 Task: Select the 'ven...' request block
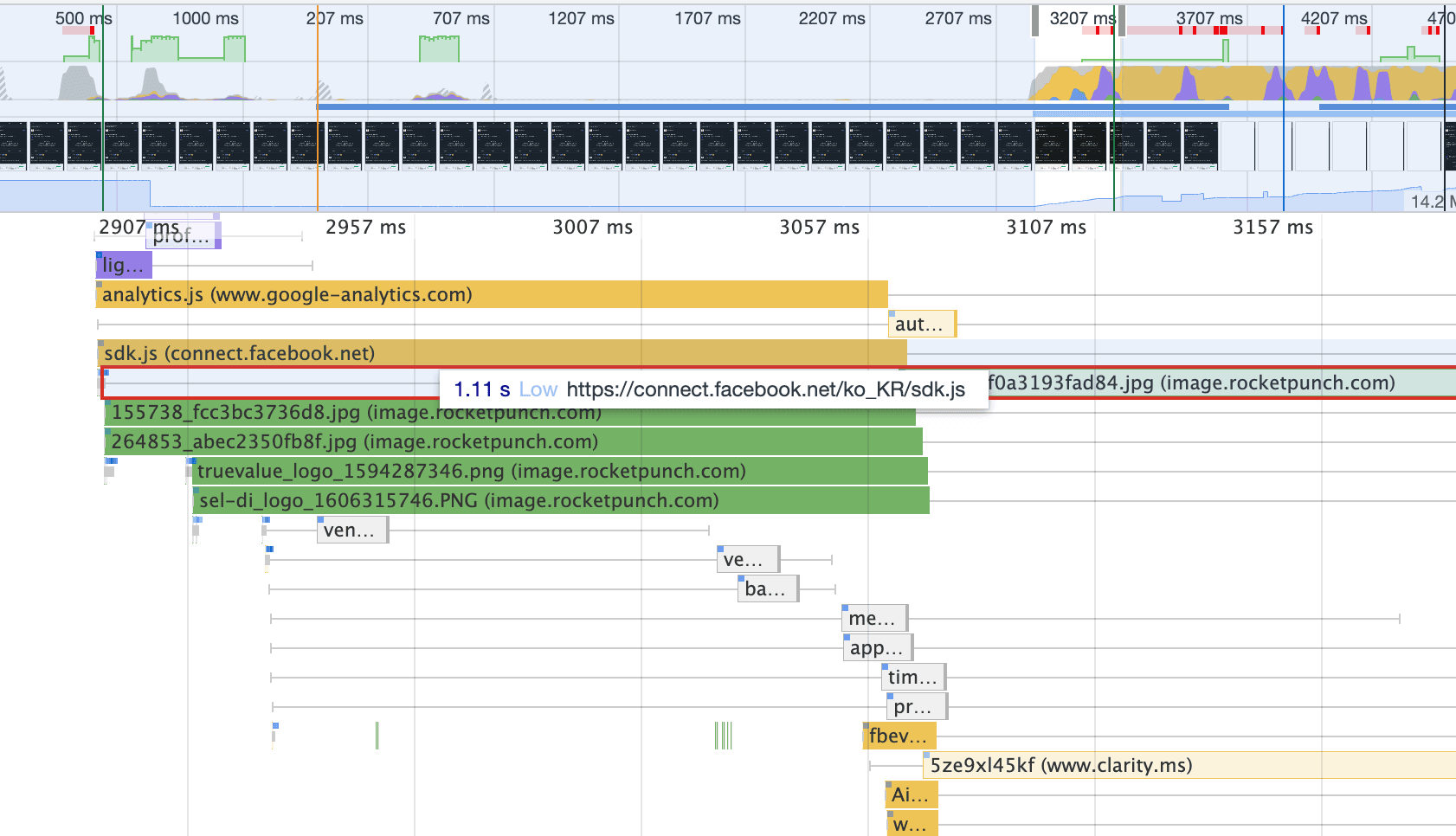(x=353, y=530)
